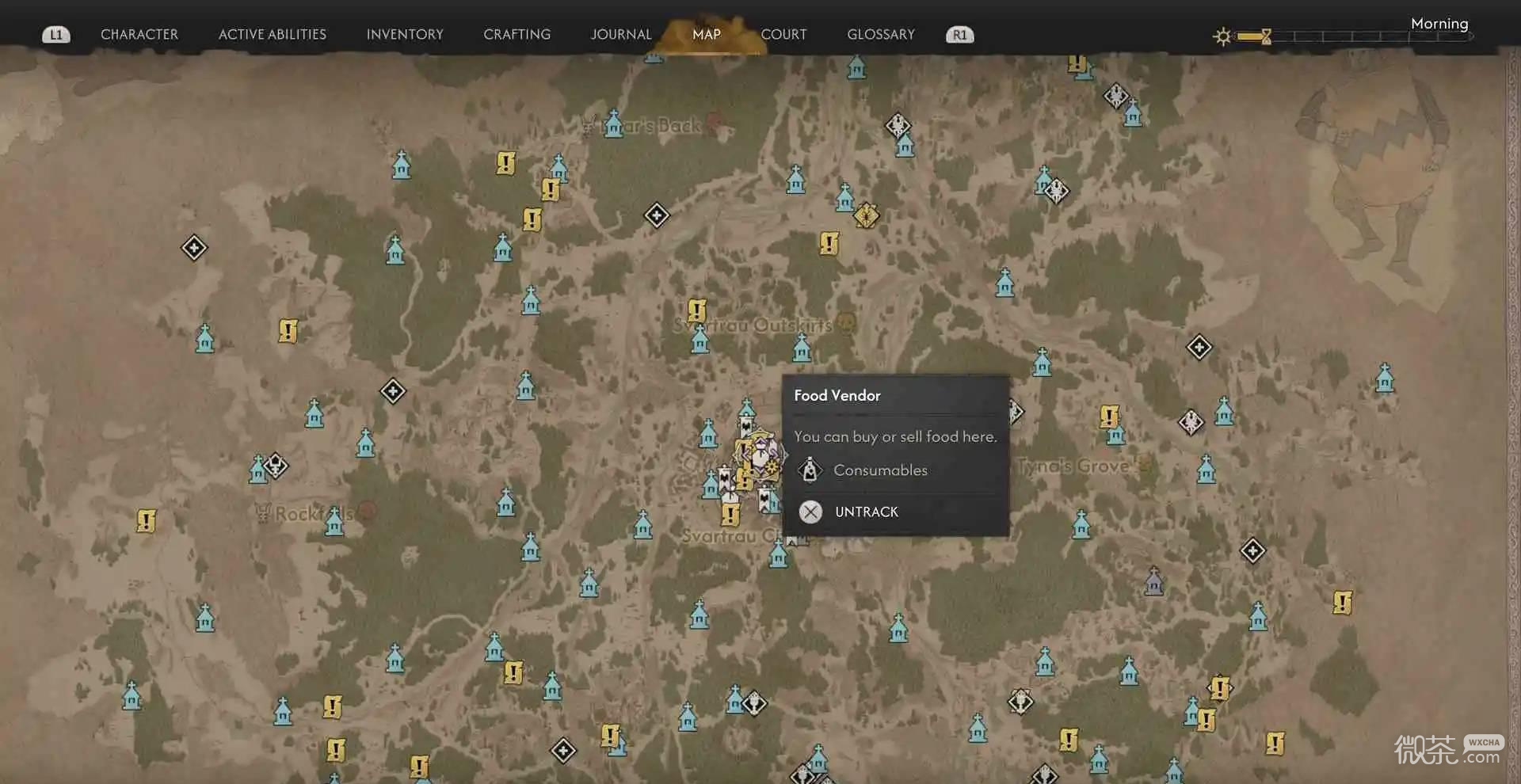
Task: Click the Morning time label
Action: (1439, 24)
